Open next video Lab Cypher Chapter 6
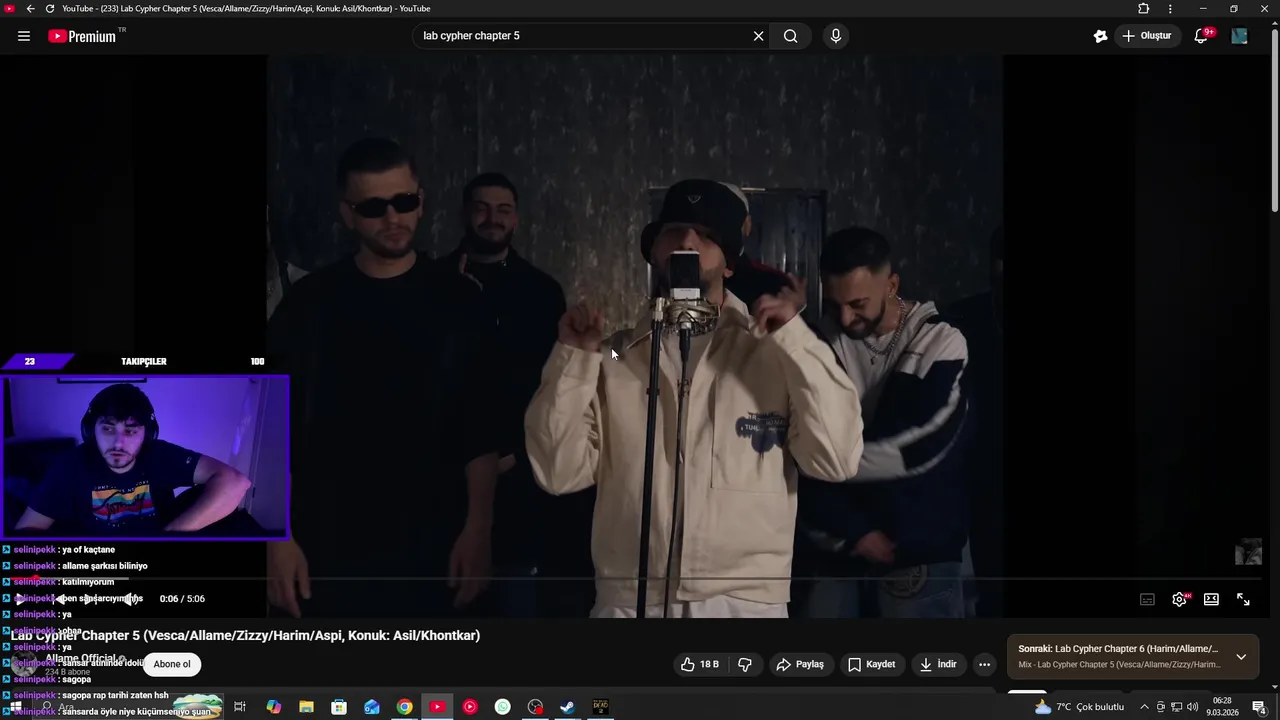The width and height of the screenshot is (1280, 720). point(1118,649)
